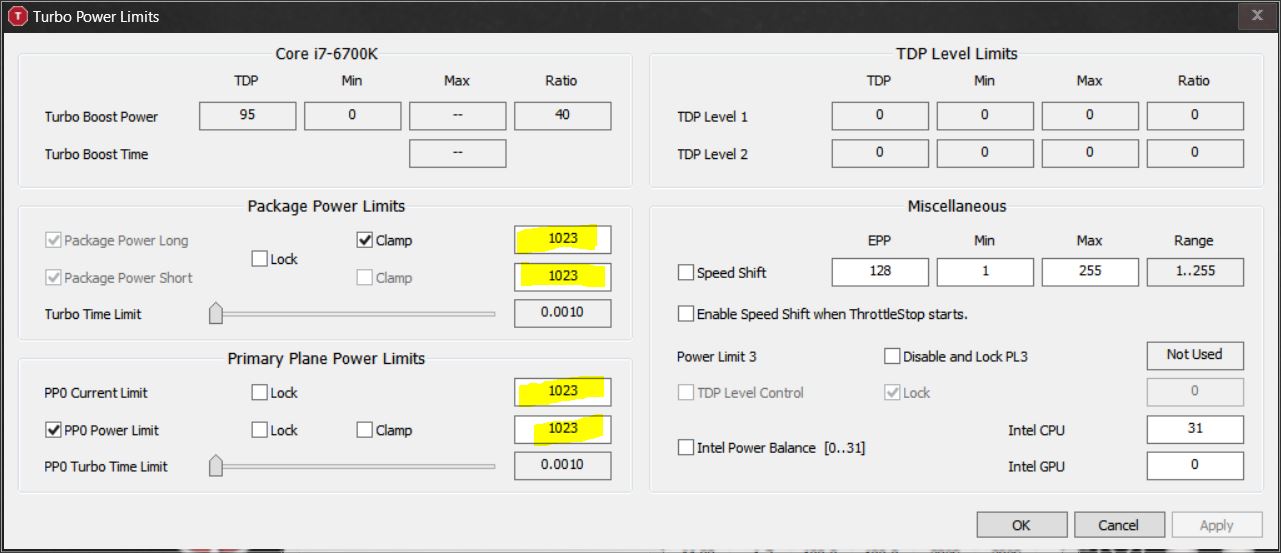Click the Apply button

pyautogui.click(x=1216, y=525)
